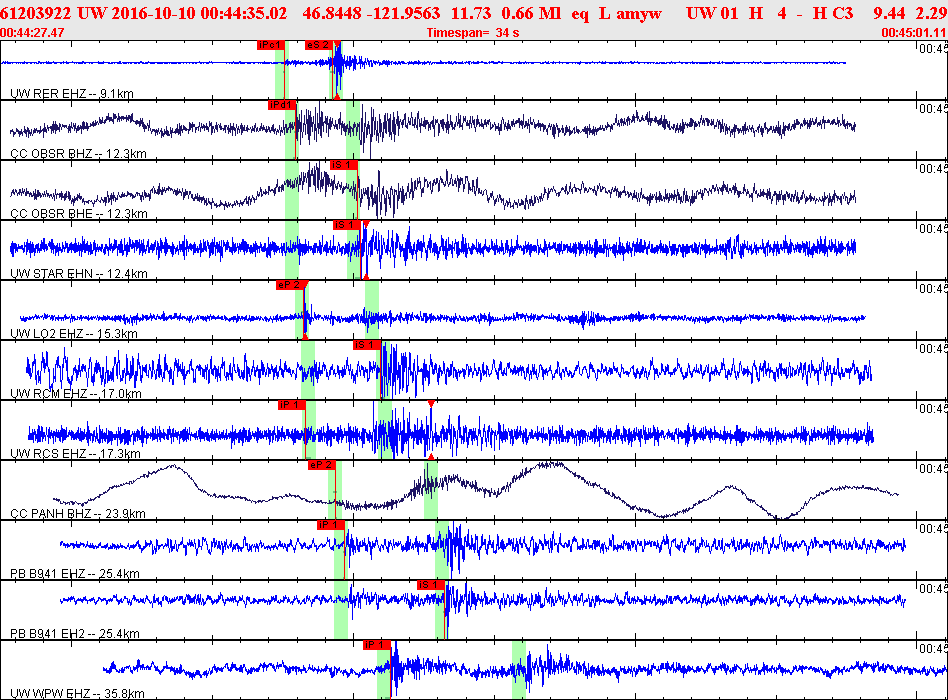Select the iP 1 pick flag on WPW EHZ
The height and width of the screenshot is (700, 948).
pos(377,645)
